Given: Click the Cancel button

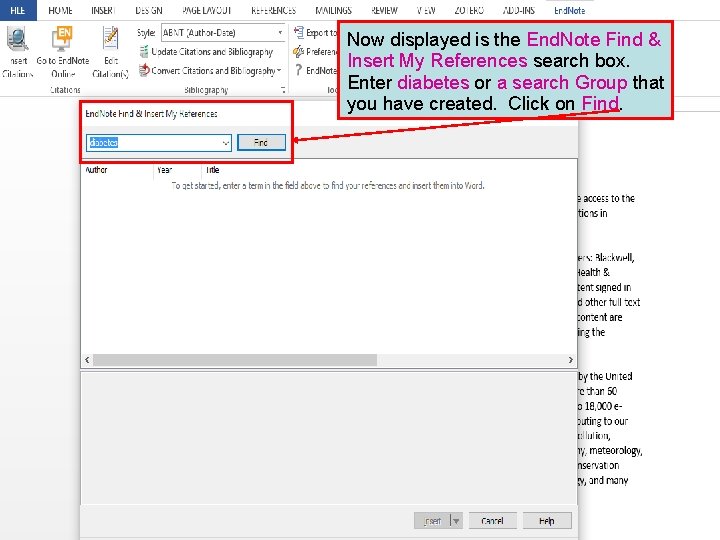Looking at the screenshot, I should coord(492,521).
